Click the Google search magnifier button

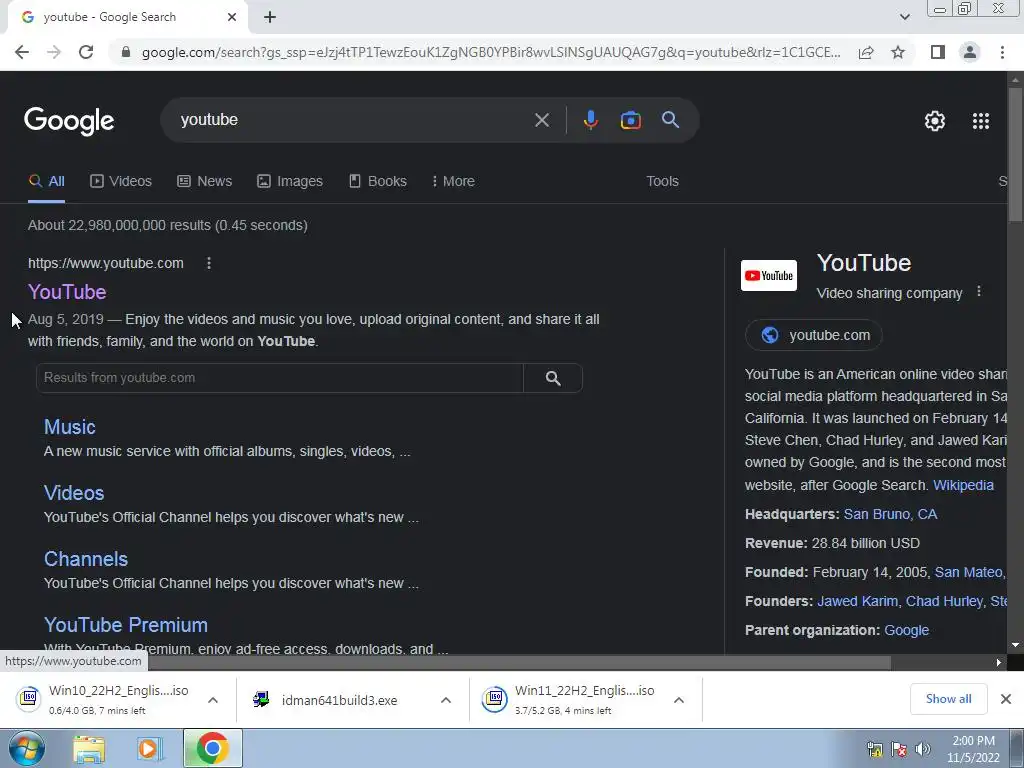670,120
